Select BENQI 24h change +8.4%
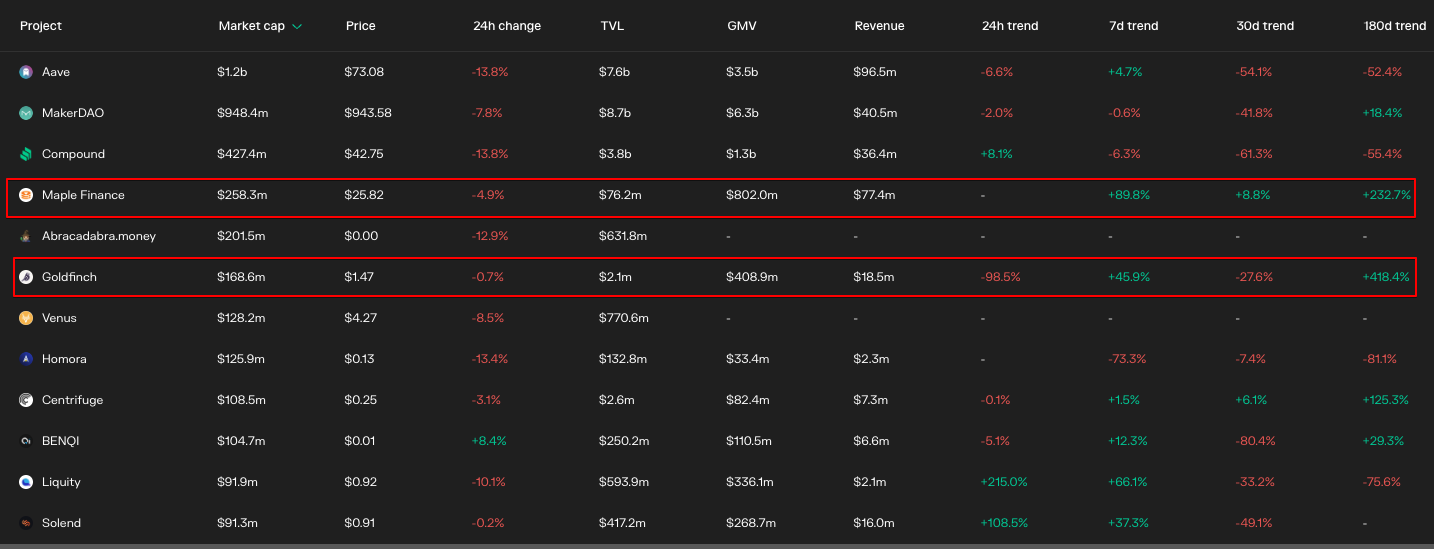This screenshot has width=1434, height=549. 490,441
